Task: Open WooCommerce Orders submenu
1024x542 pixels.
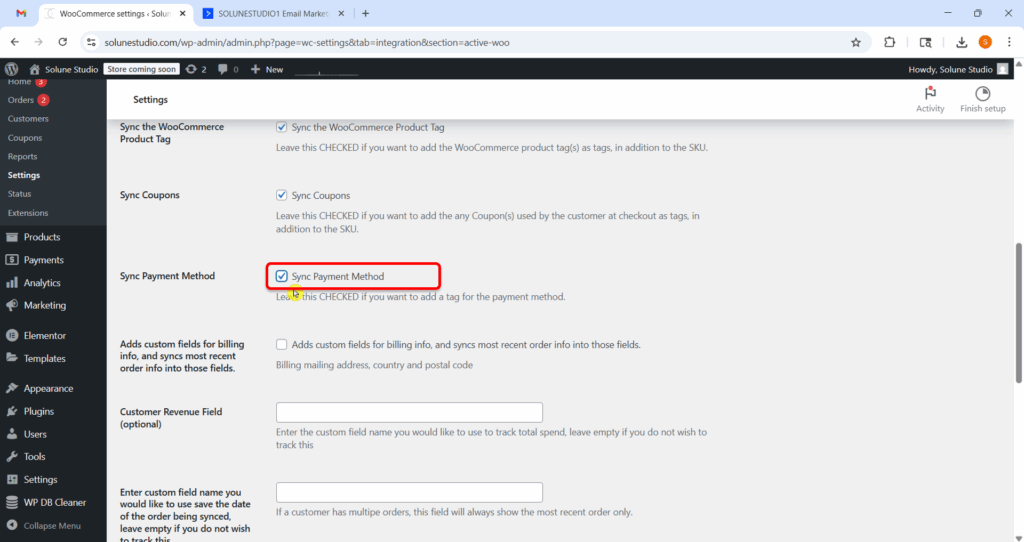Action: pos(20,100)
